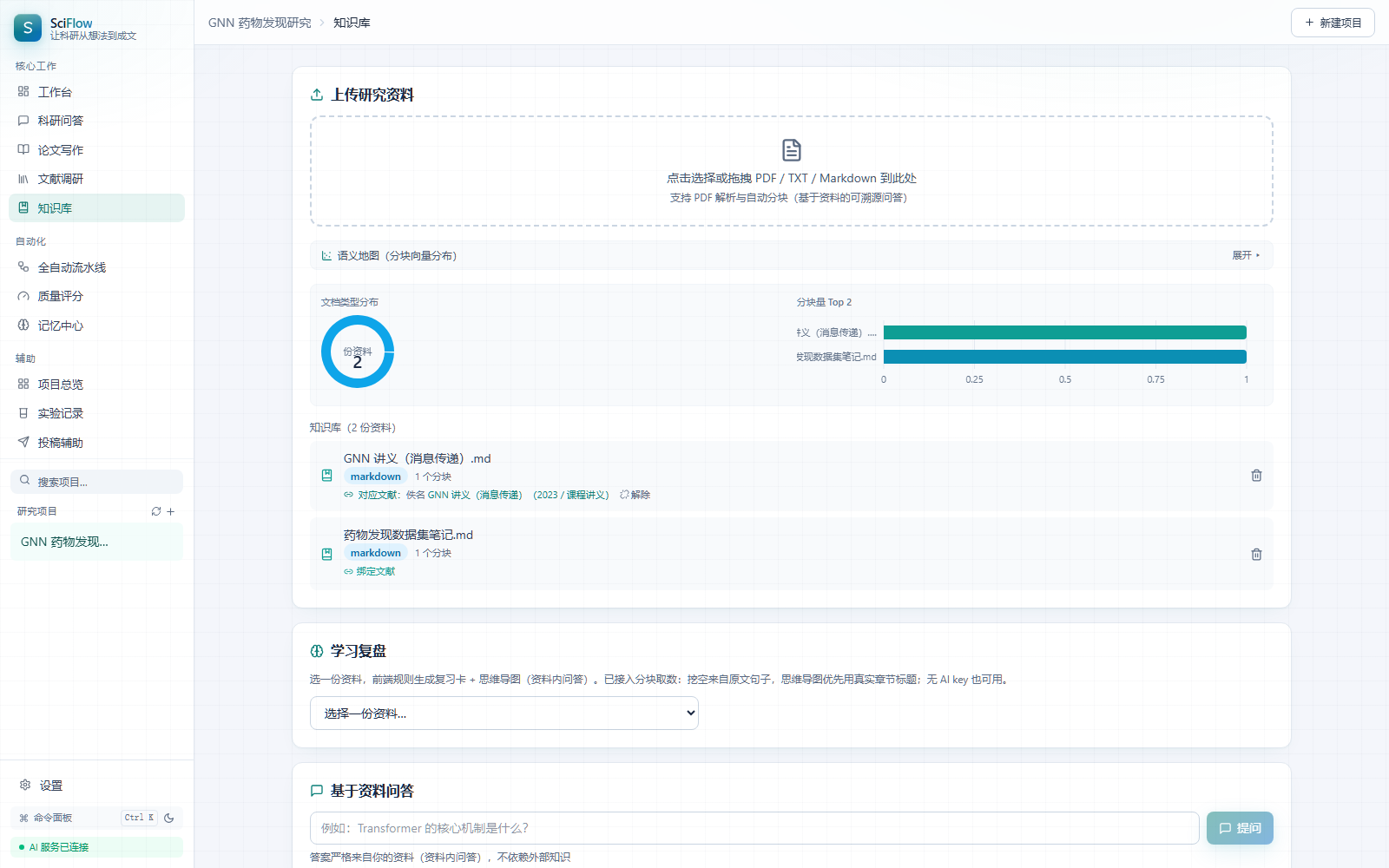Add a new research project with plus icon
1389x868 pixels.
[171, 511]
